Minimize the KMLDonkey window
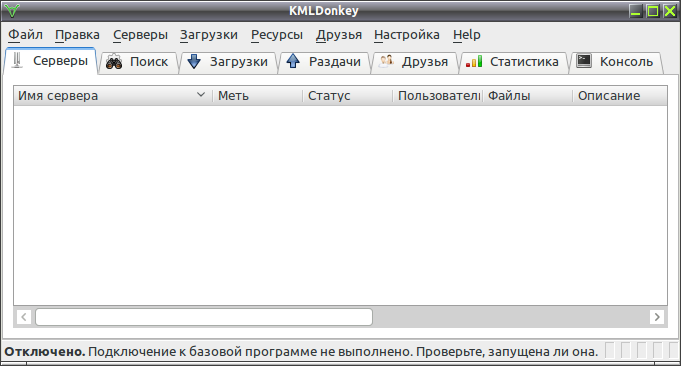 [636, 11]
